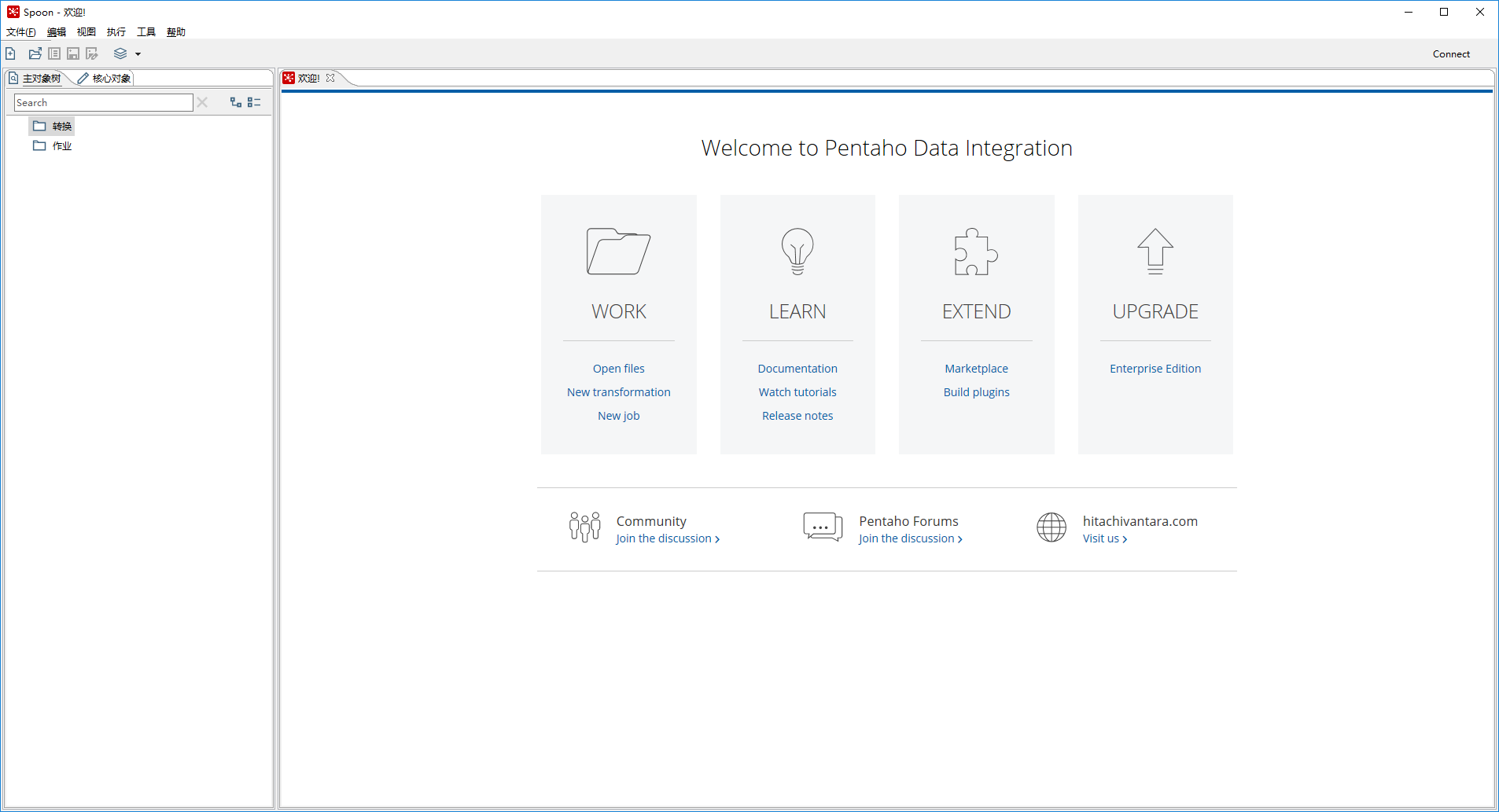
Task: Open the 编辑 menu
Action: 57,31
